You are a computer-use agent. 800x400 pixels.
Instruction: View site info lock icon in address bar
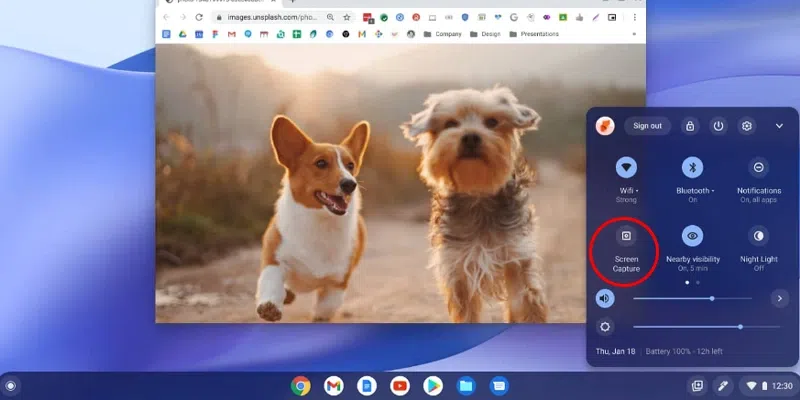(219, 17)
